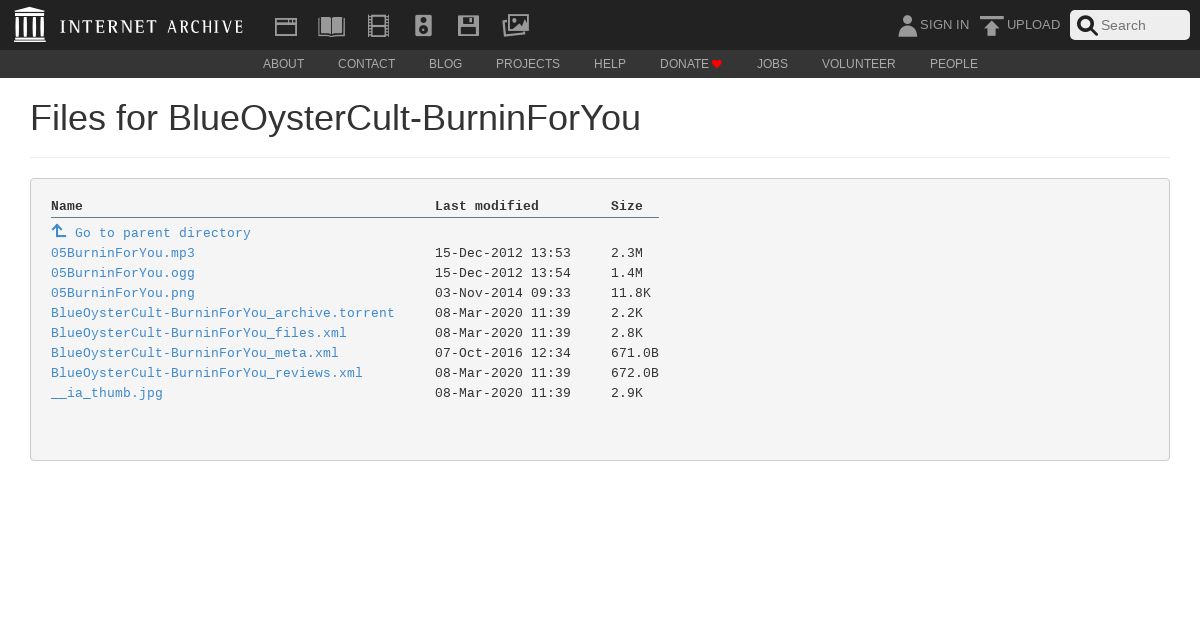1200x630 pixels.
Task: Open the Images icon
Action: pos(515,25)
